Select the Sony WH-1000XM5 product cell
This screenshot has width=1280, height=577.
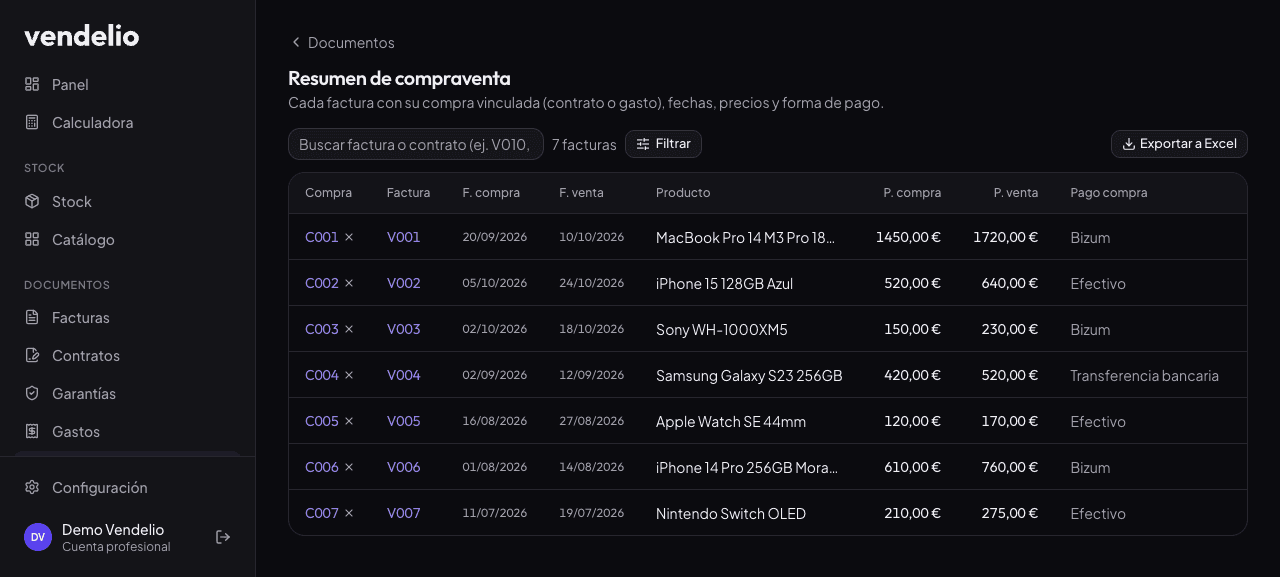tap(722, 330)
